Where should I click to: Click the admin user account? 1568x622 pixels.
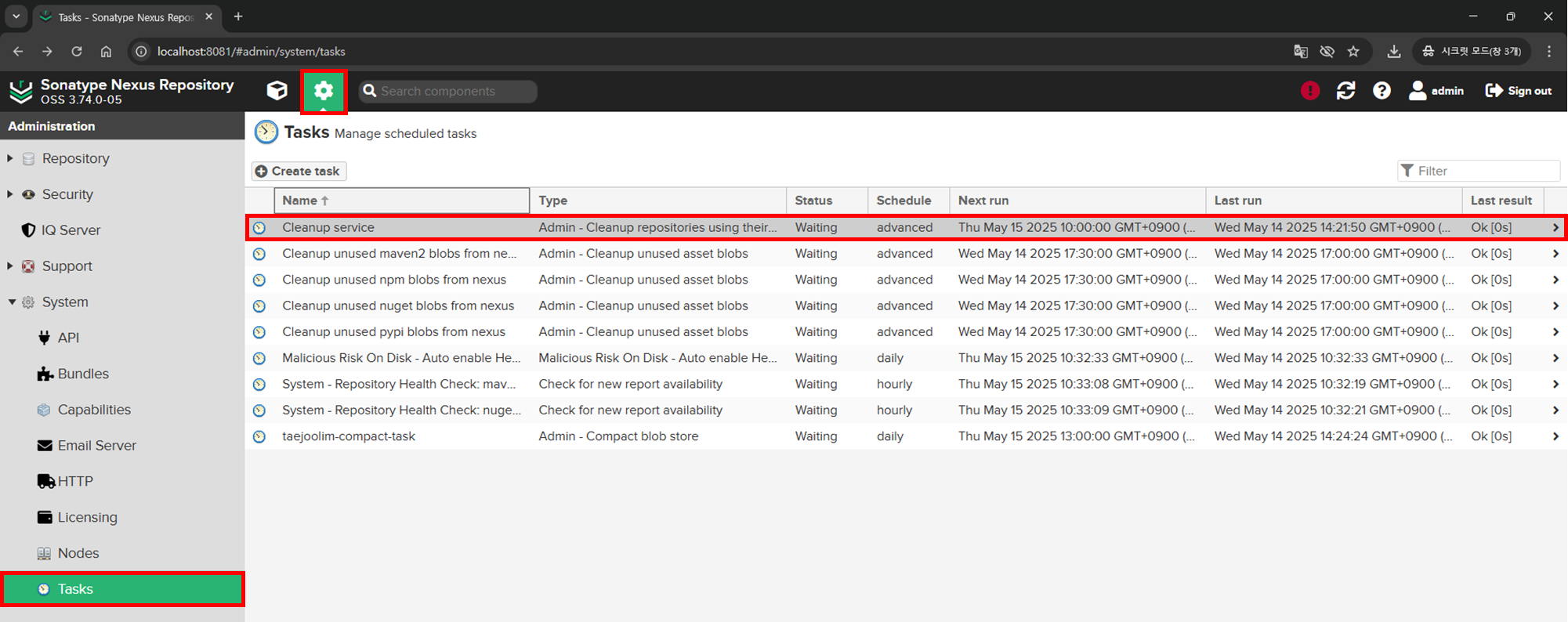pos(1436,91)
